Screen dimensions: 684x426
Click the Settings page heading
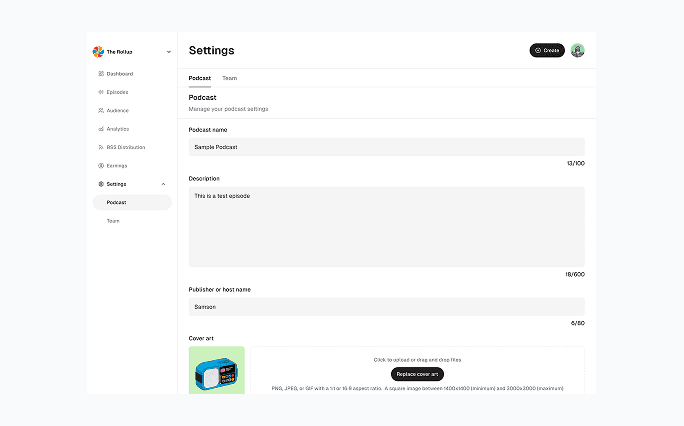click(212, 50)
